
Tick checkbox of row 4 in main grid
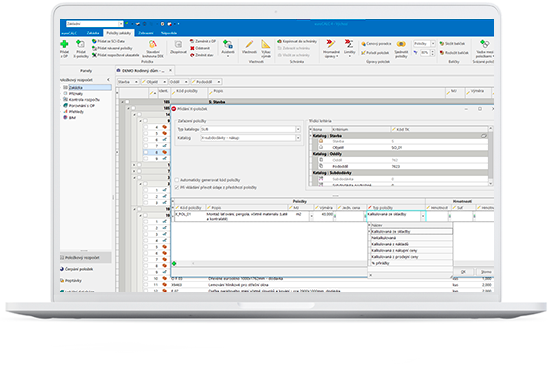[146, 127]
